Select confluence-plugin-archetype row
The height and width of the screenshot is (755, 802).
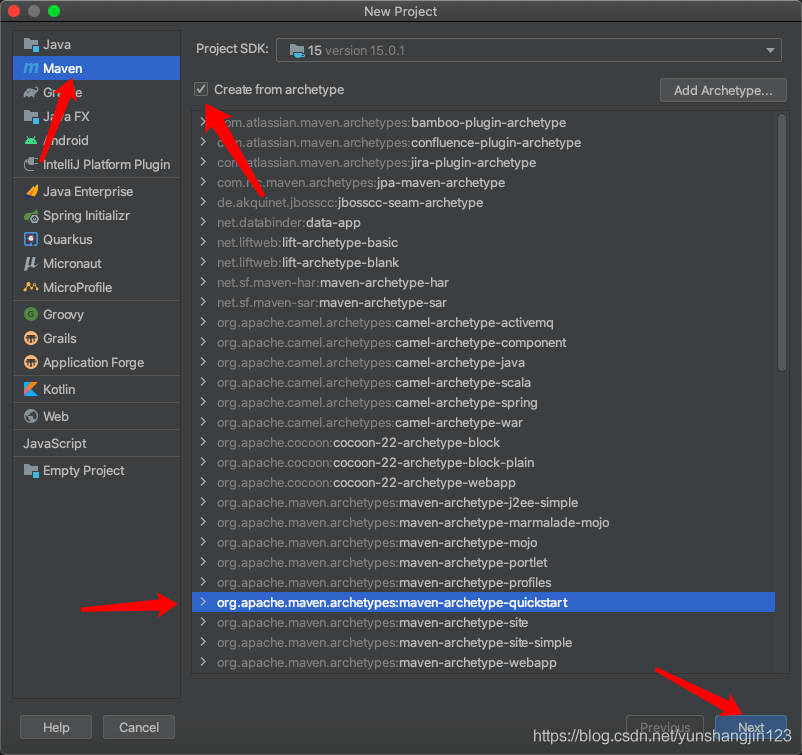pyautogui.click(x=483, y=142)
